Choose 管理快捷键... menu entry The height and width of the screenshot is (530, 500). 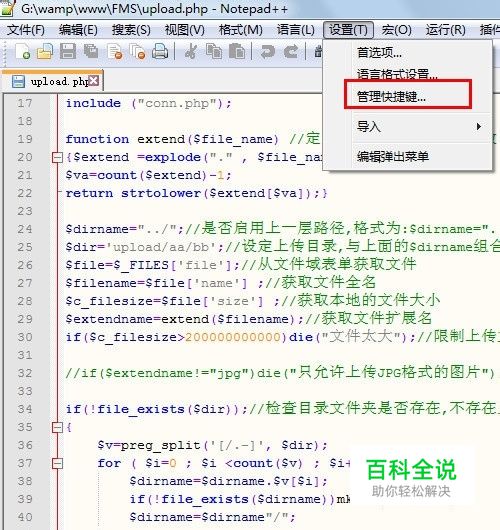[407, 97]
